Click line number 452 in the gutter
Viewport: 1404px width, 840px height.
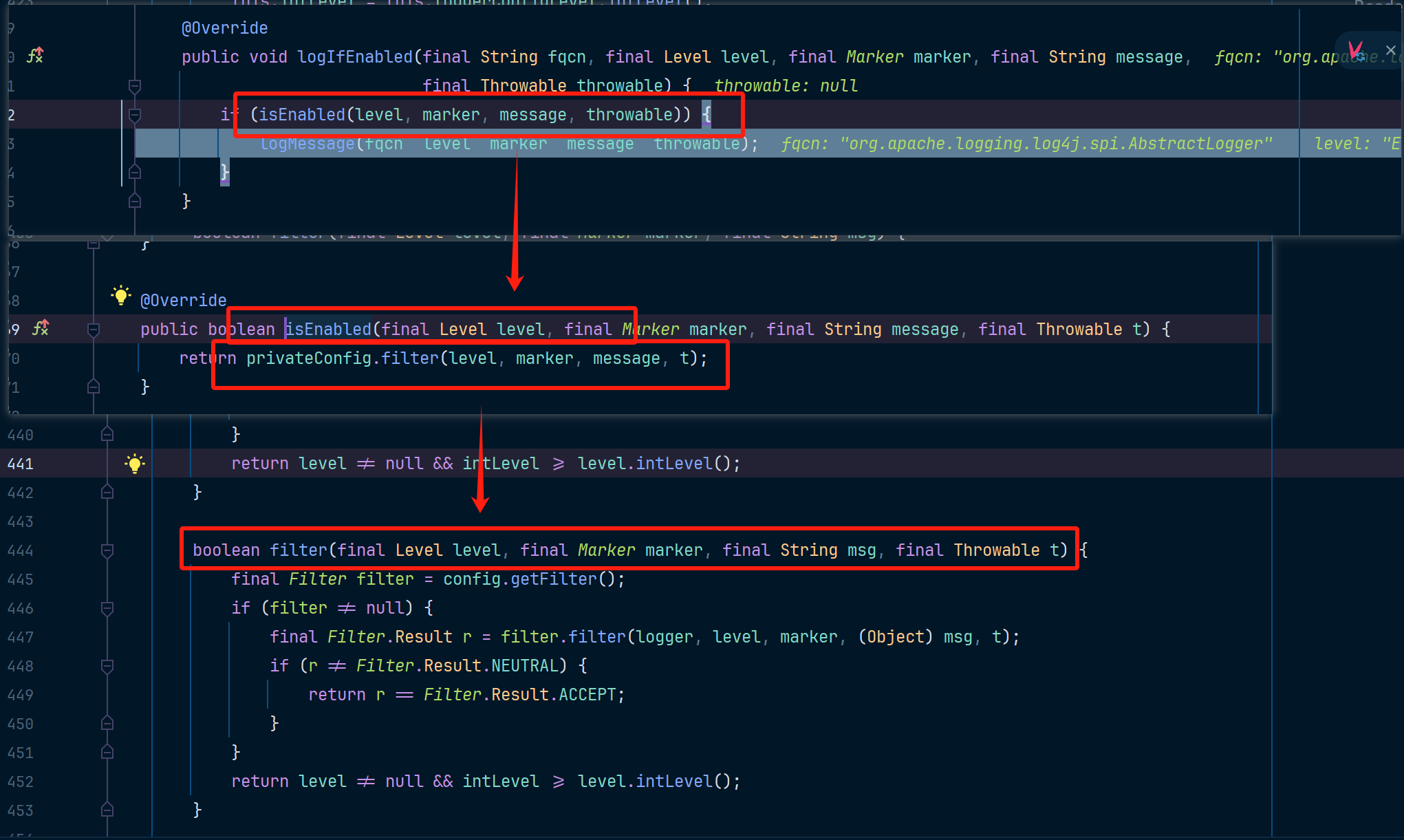tap(21, 782)
